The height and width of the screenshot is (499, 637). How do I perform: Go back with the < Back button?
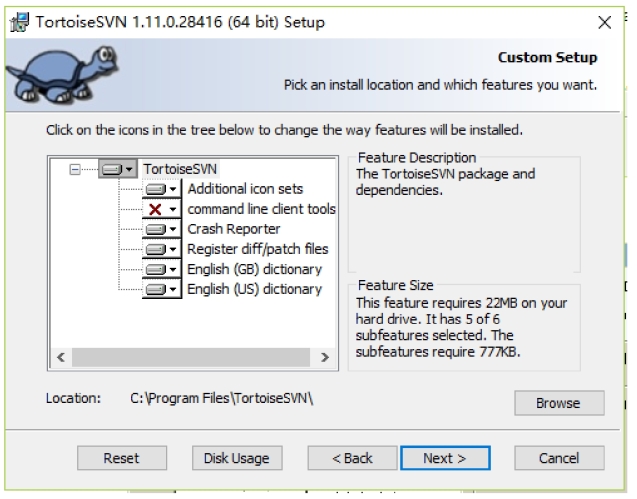(352, 458)
